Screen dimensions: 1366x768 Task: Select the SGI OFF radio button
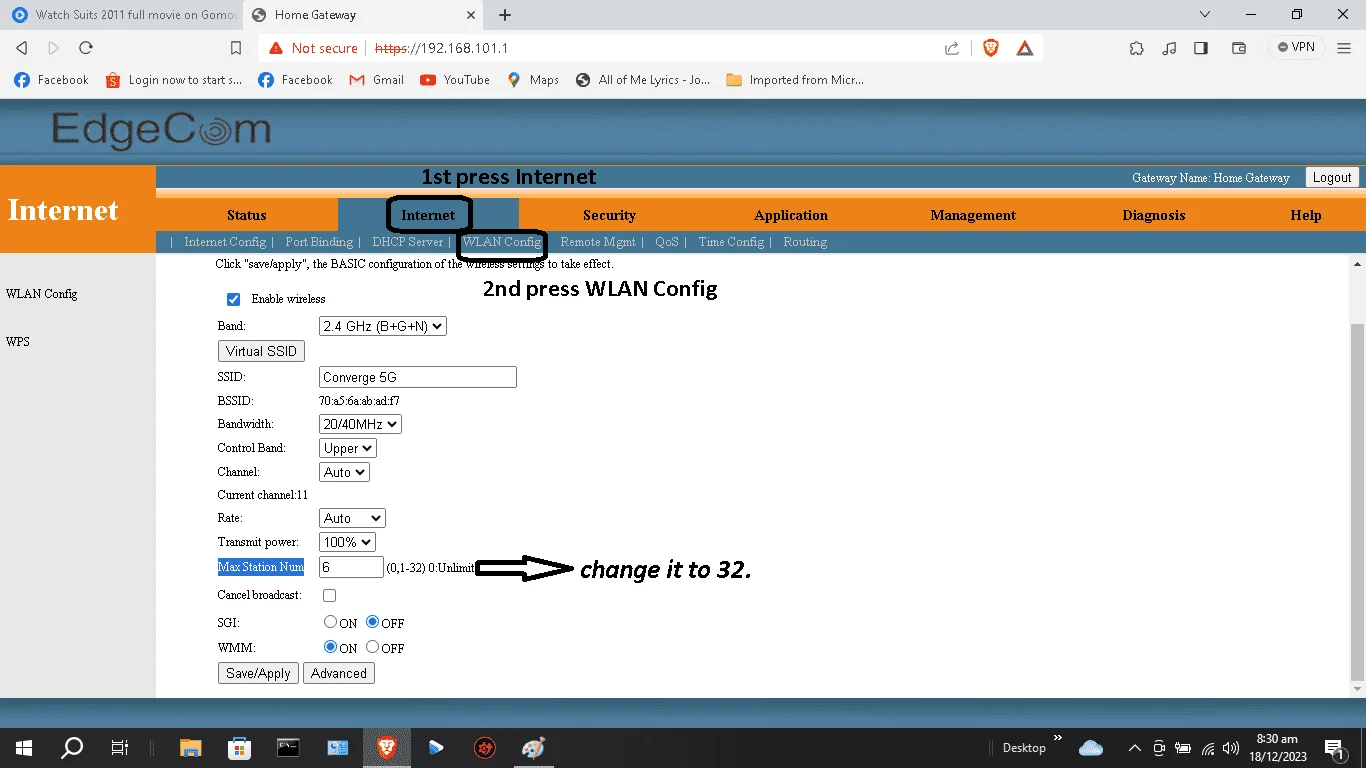pos(373,622)
